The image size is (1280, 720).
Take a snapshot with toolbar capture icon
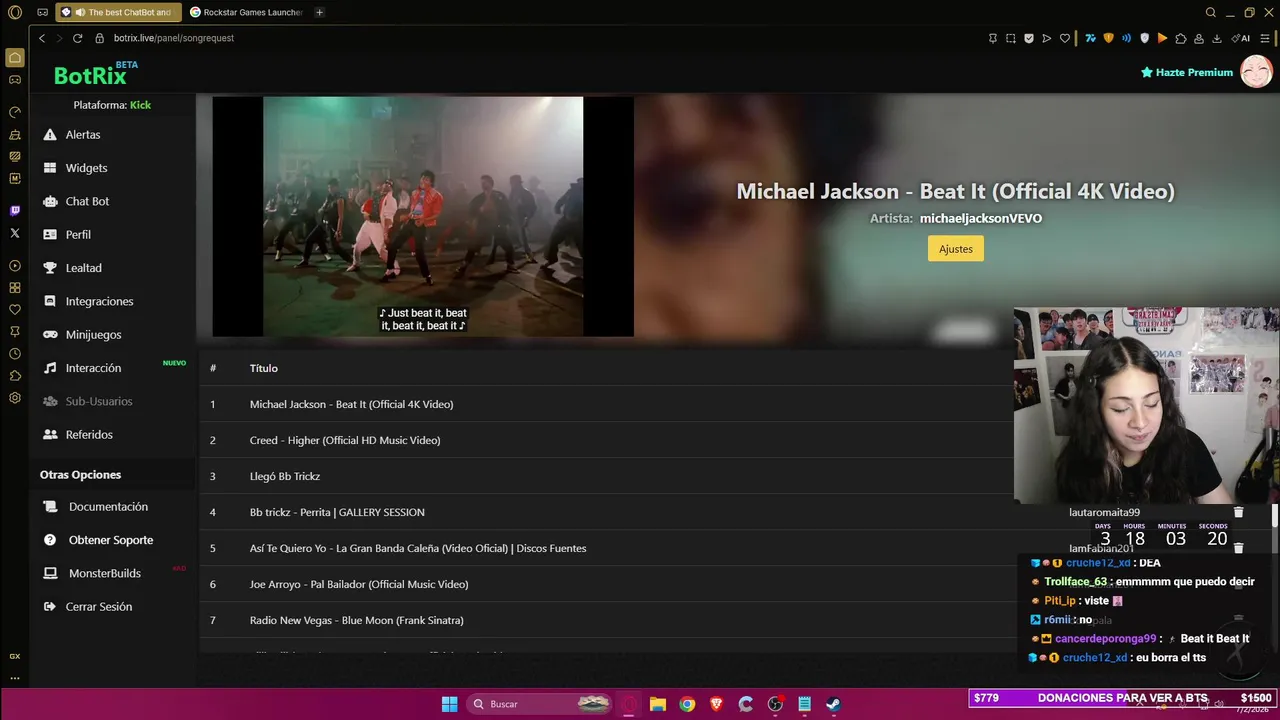[1011, 38]
